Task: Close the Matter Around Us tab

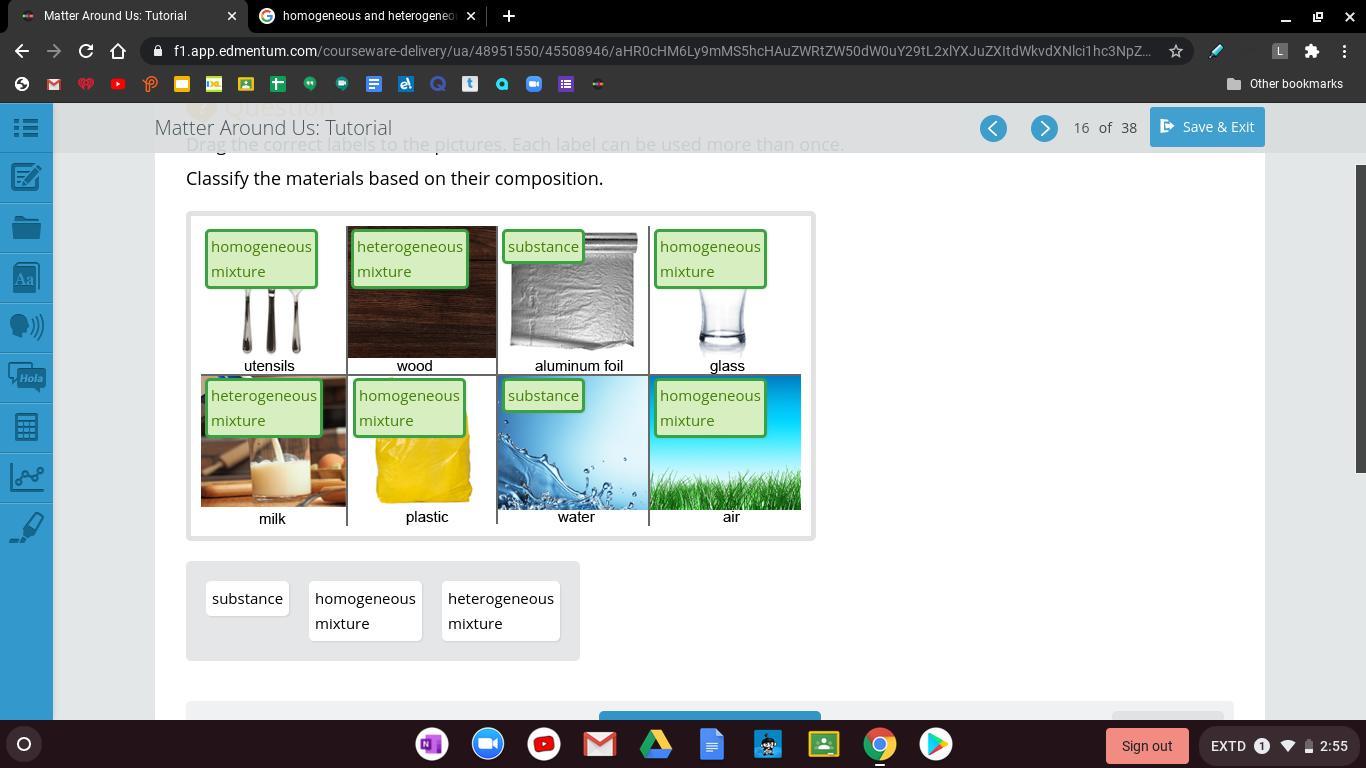Action: (231, 16)
